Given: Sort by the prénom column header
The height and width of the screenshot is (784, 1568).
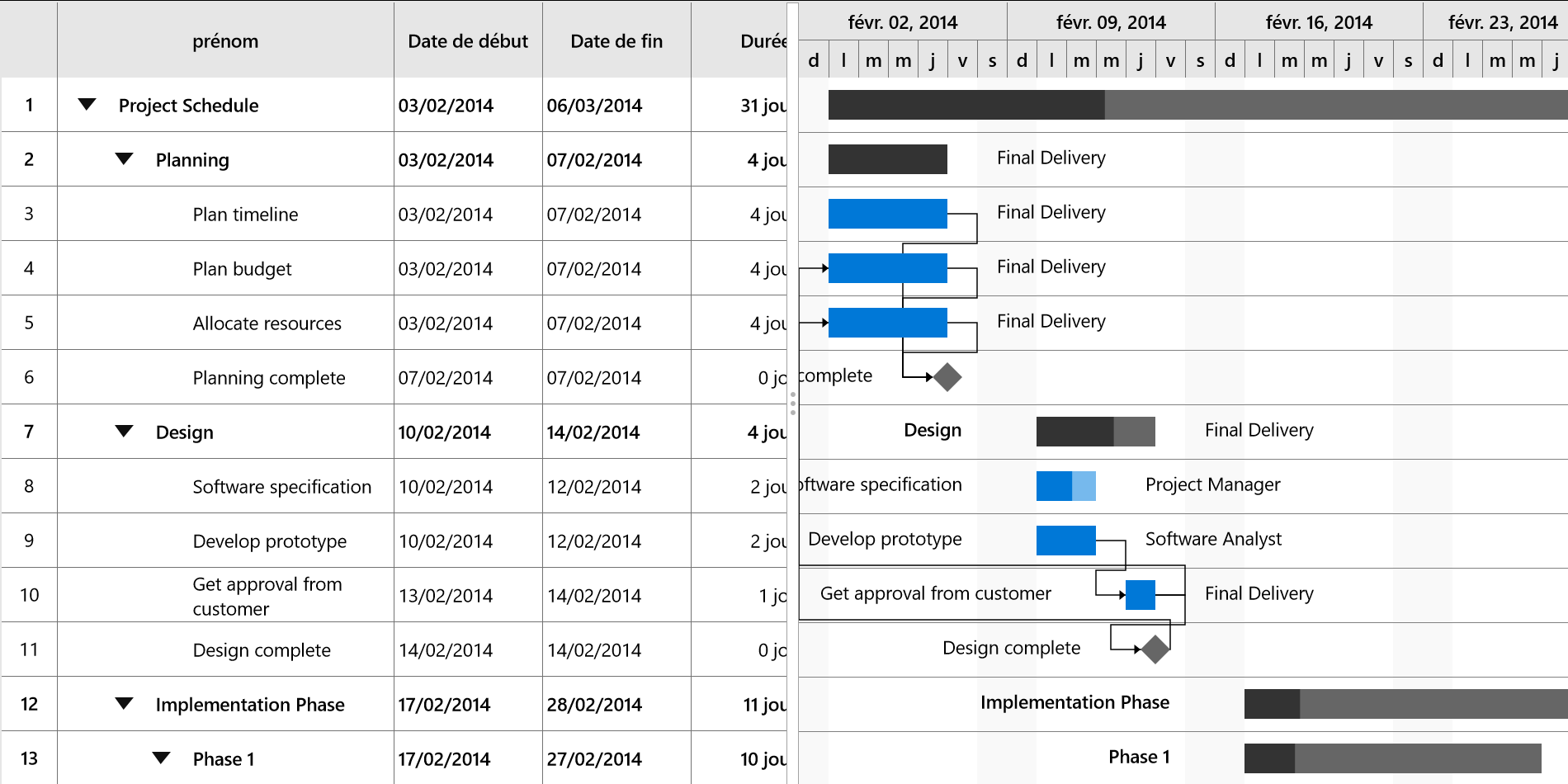Looking at the screenshot, I should pyautogui.click(x=225, y=40).
